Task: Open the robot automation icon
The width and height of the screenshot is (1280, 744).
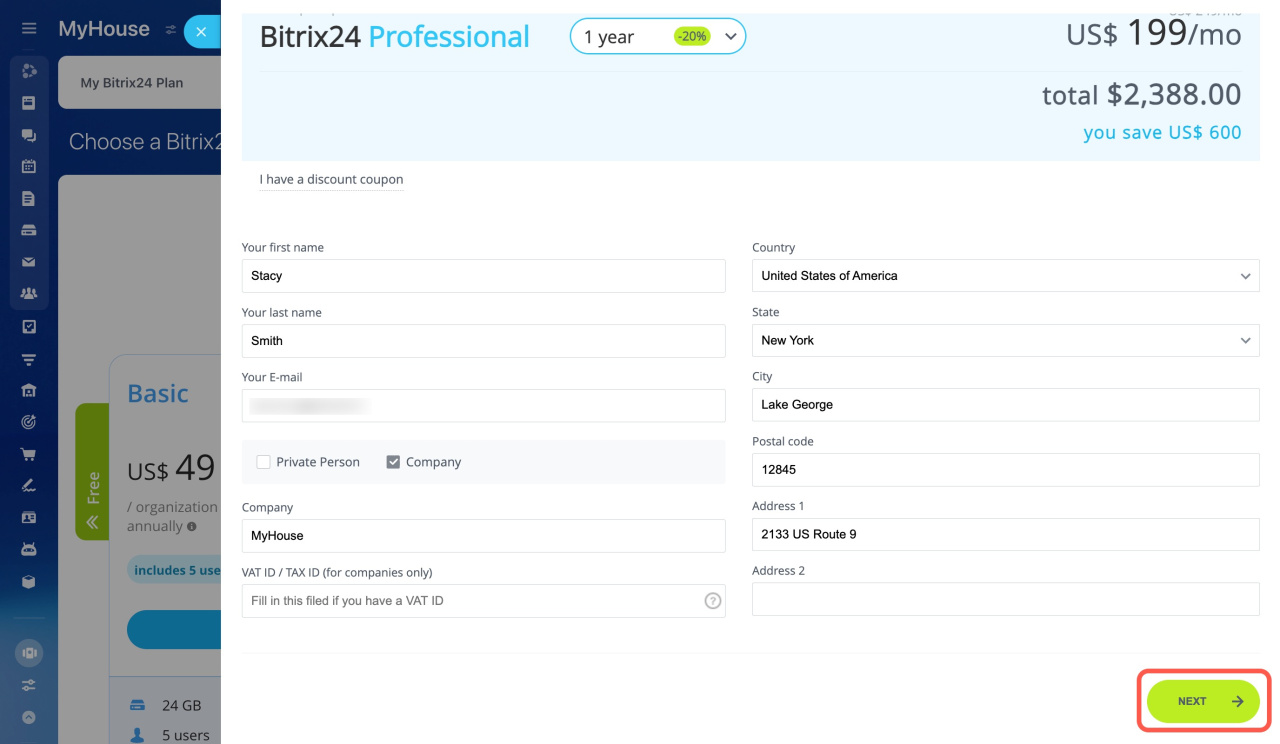Action: pyautogui.click(x=29, y=550)
